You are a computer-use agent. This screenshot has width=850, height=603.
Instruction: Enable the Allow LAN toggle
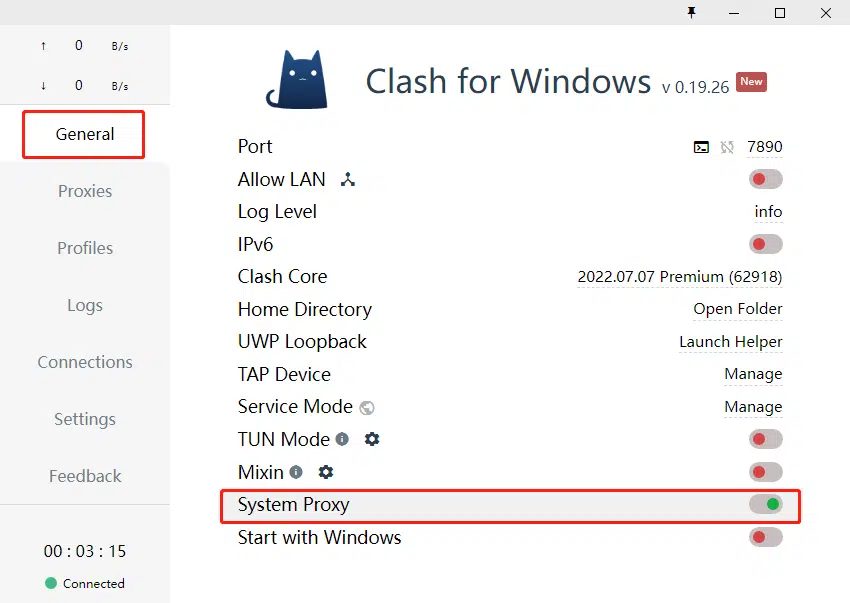pyautogui.click(x=765, y=179)
